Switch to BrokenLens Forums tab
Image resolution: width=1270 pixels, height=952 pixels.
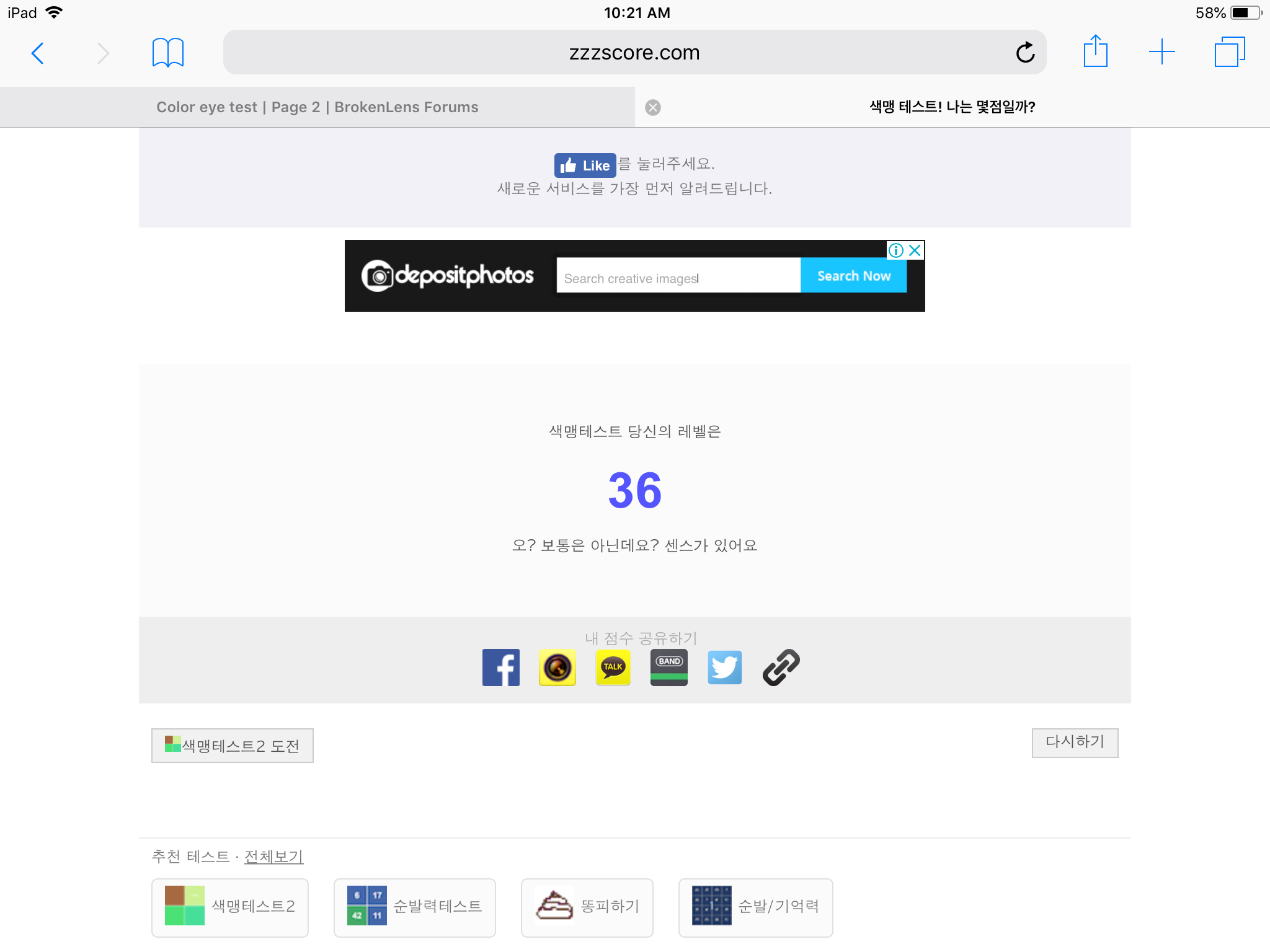coord(317,107)
